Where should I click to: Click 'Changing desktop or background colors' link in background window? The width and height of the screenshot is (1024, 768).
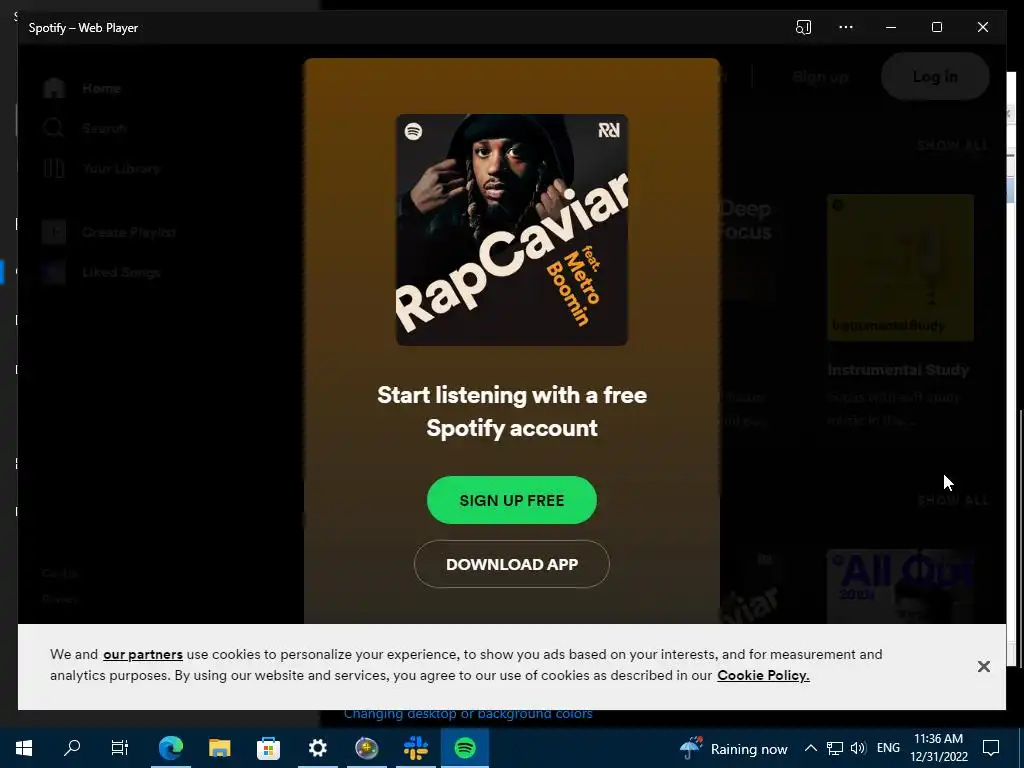click(x=468, y=714)
